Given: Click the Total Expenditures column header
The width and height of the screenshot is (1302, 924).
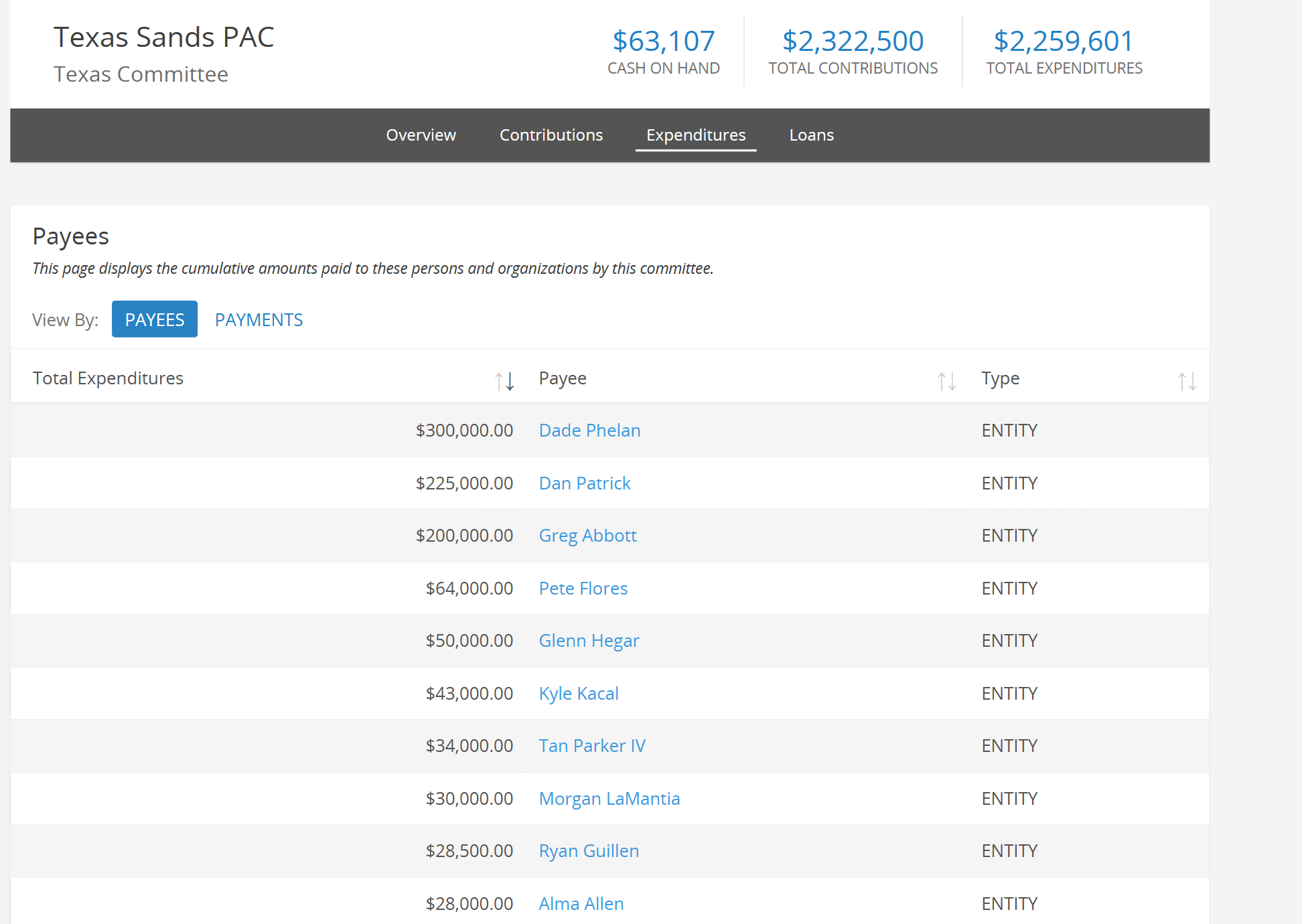Looking at the screenshot, I should pyautogui.click(x=108, y=378).
